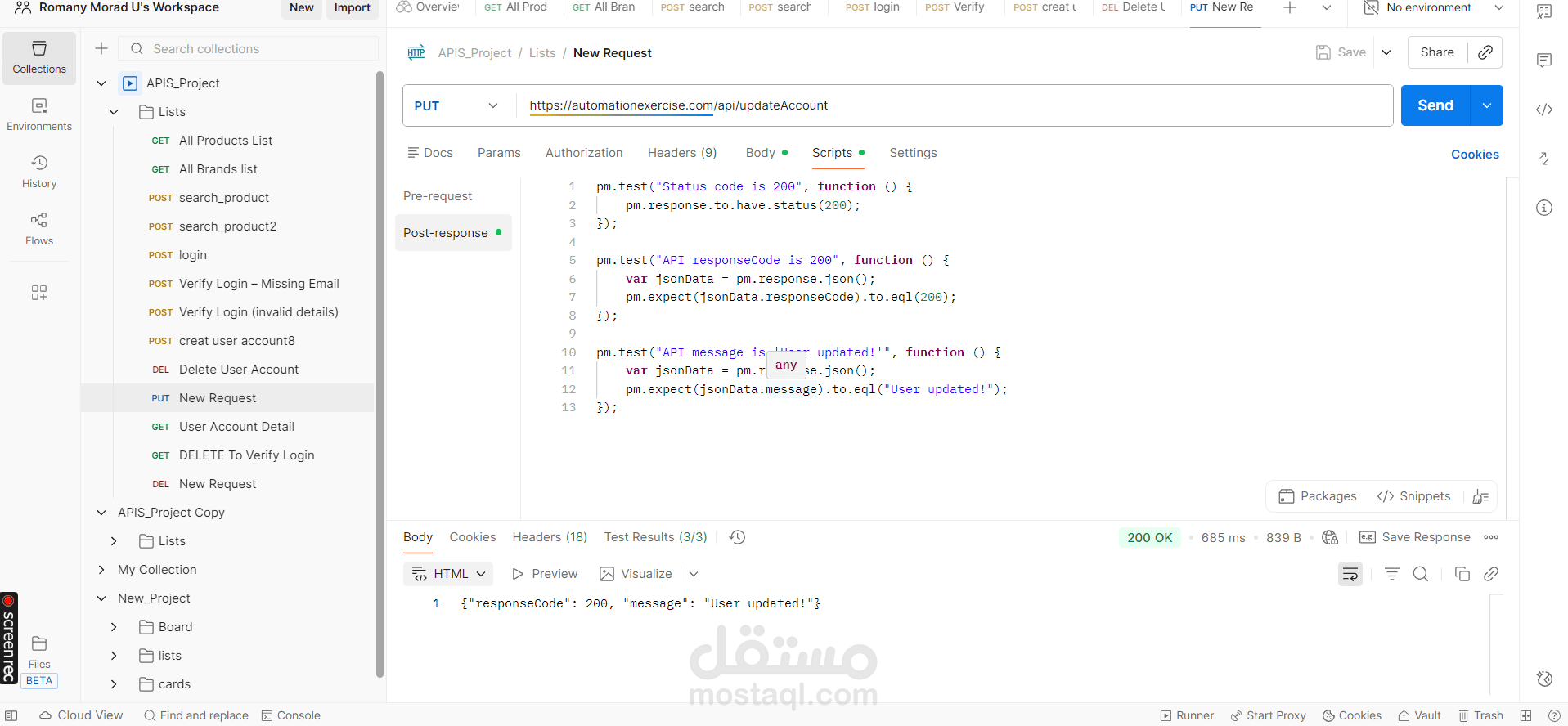Open the Packages button
This screenshot has height=726, width=1568.
click(x=1318, y=496)
